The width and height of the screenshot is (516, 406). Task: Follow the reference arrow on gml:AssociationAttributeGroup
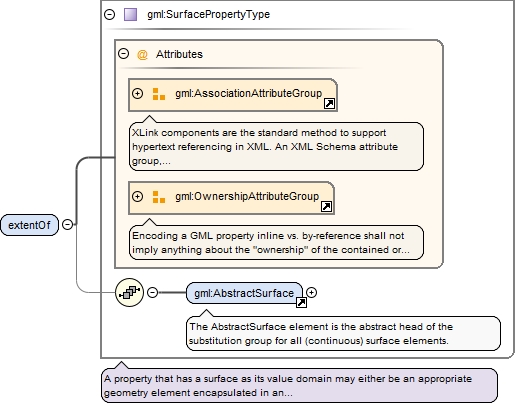point(329,104)
